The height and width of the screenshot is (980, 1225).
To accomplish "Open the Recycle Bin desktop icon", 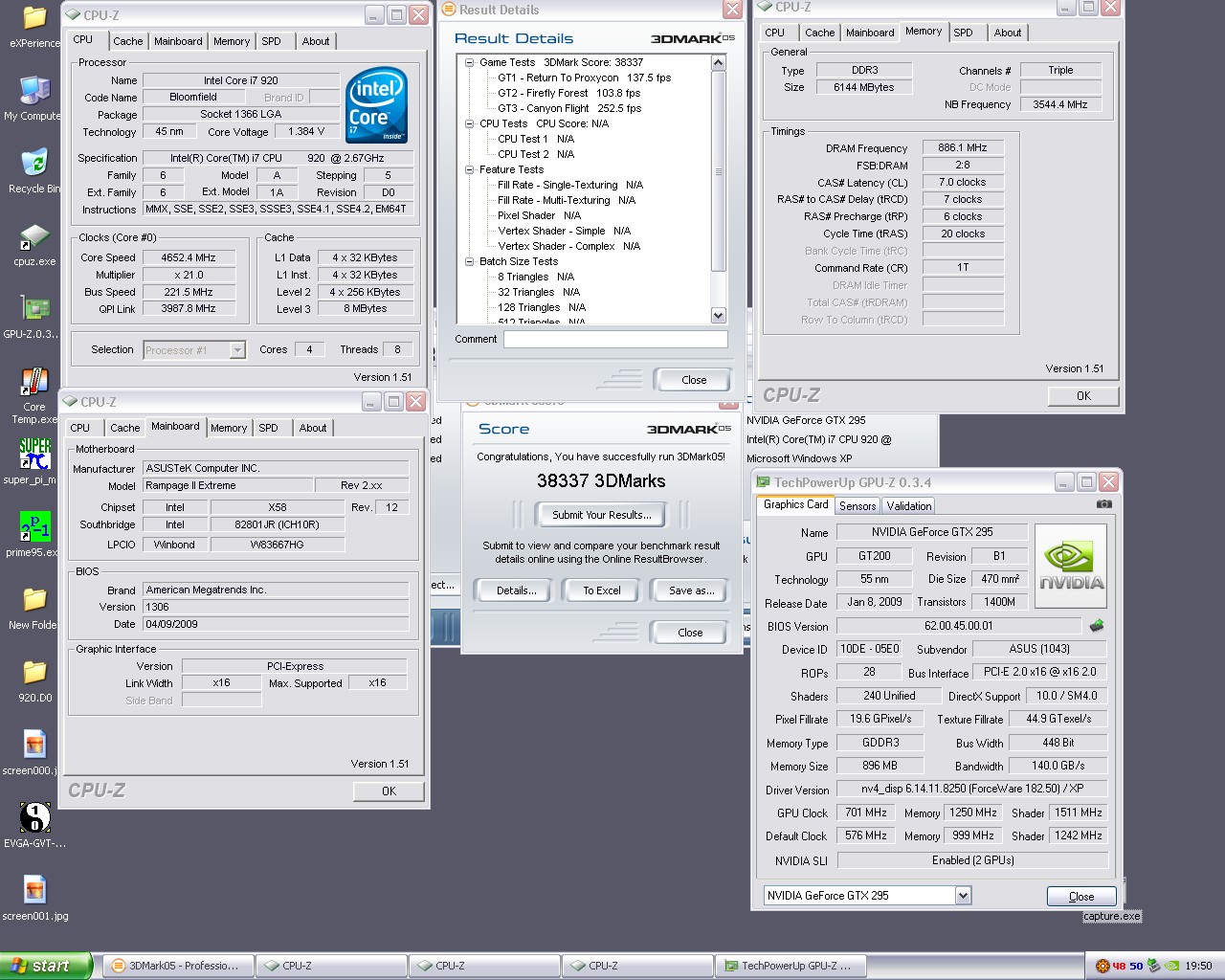I will click(x=34, y=164).
